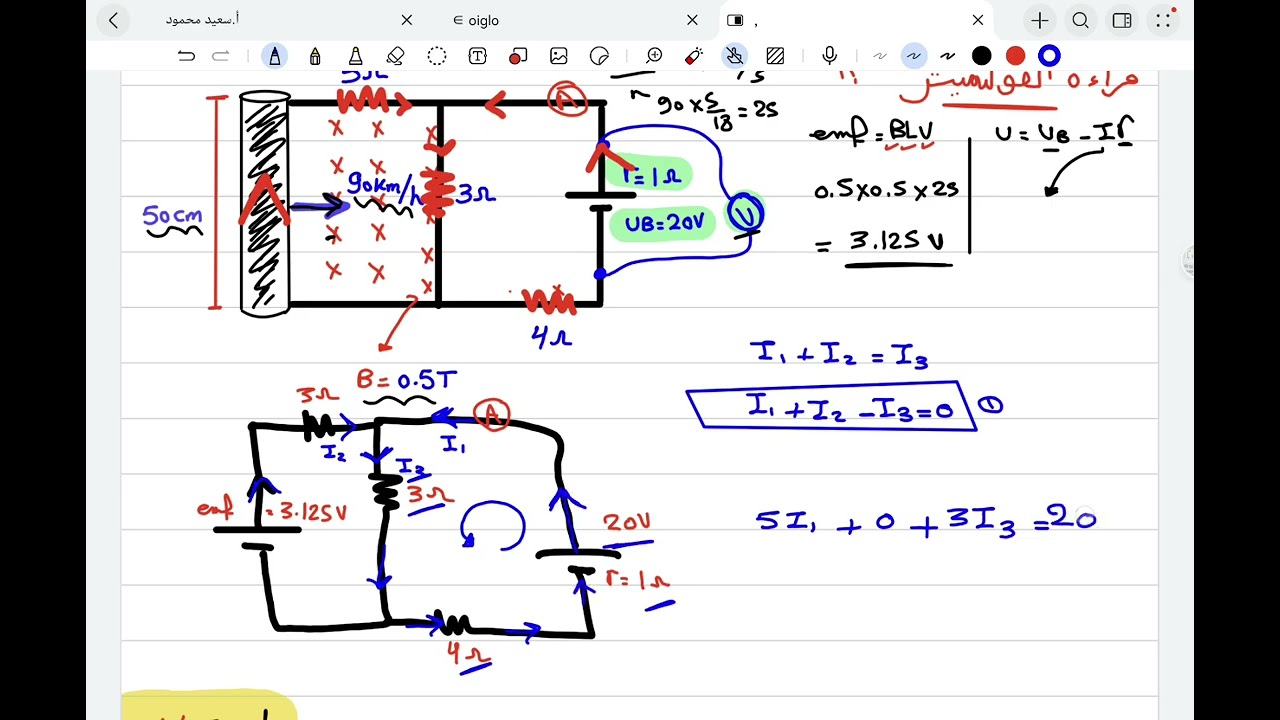1280x720 pixels.
Task: Select the Highlighter tool
Action: [x=355, y=56]
